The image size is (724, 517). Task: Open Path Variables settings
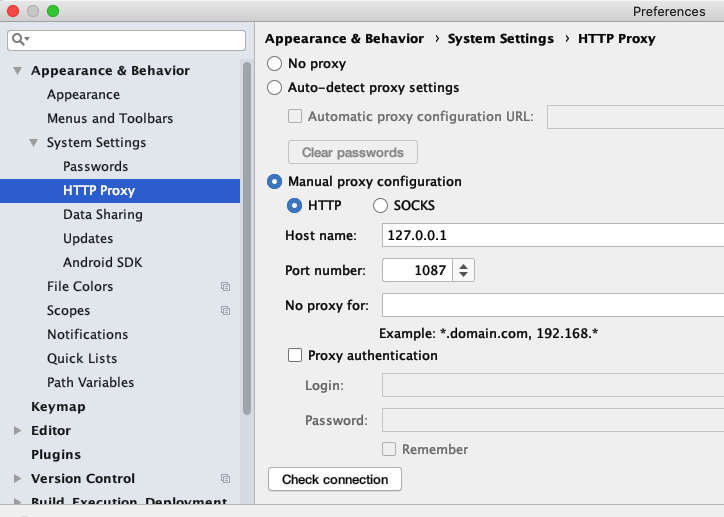click(90, 383)
